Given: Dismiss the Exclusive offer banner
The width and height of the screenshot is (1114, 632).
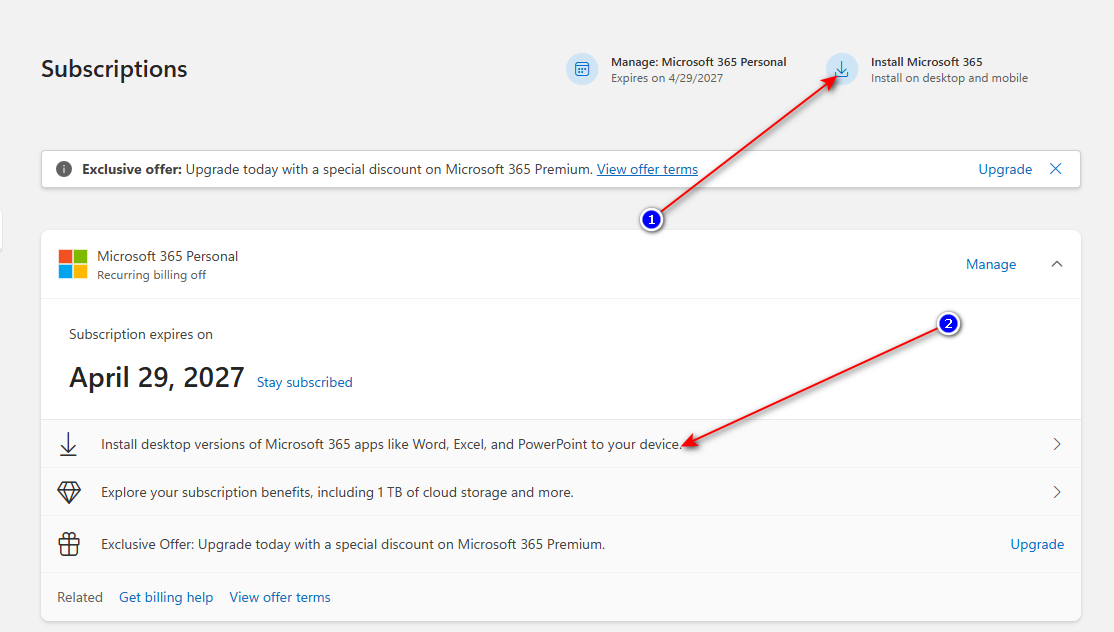Looking at the screenshot, I should (1056, 168).
